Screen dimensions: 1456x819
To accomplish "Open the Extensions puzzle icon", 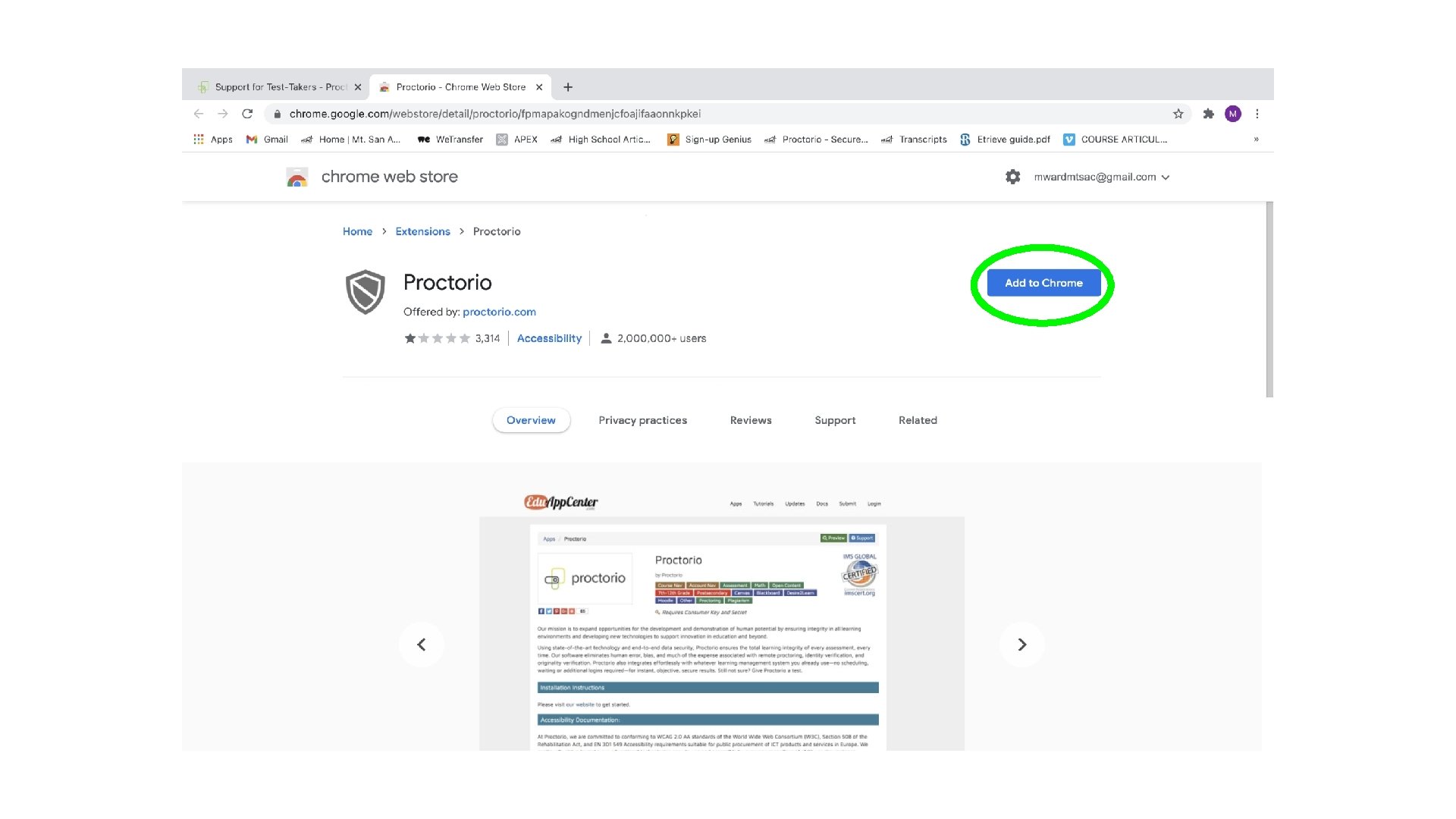I will click(1208, 114).
